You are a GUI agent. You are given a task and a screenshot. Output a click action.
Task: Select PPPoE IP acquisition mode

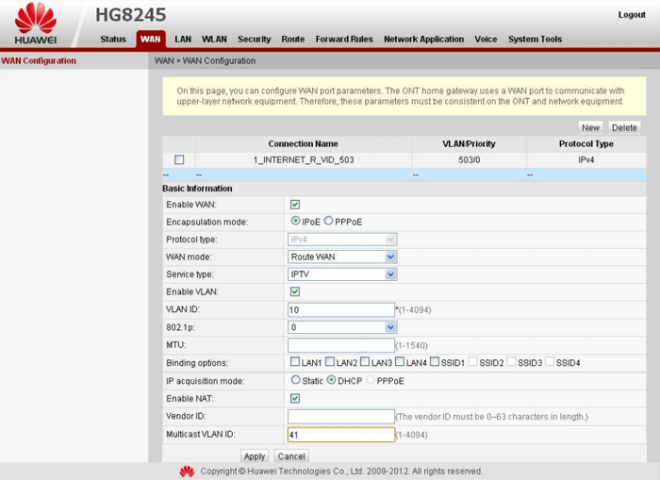coord(370,380)
